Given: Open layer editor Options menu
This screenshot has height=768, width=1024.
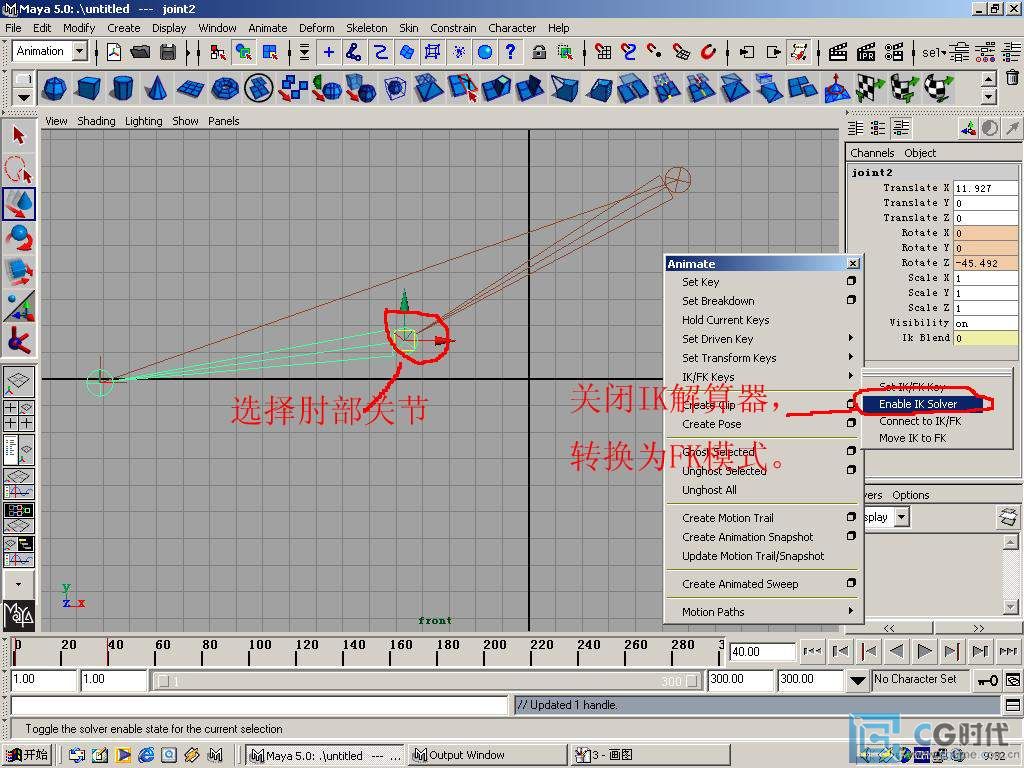Looking at the screenshot, I should click(x=910, y=495).
